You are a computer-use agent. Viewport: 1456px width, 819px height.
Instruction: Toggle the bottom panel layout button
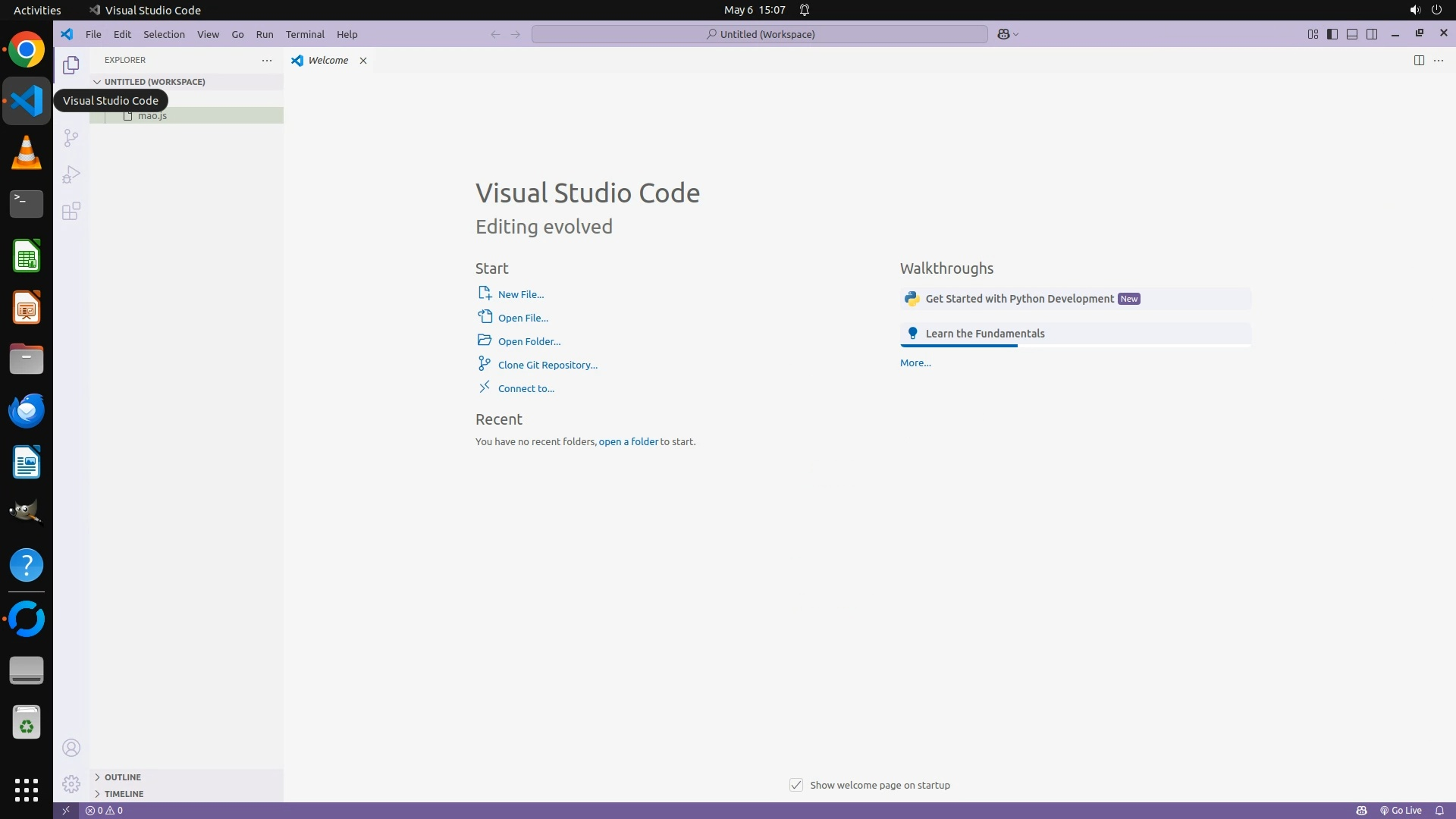[x=1351, y=34]
